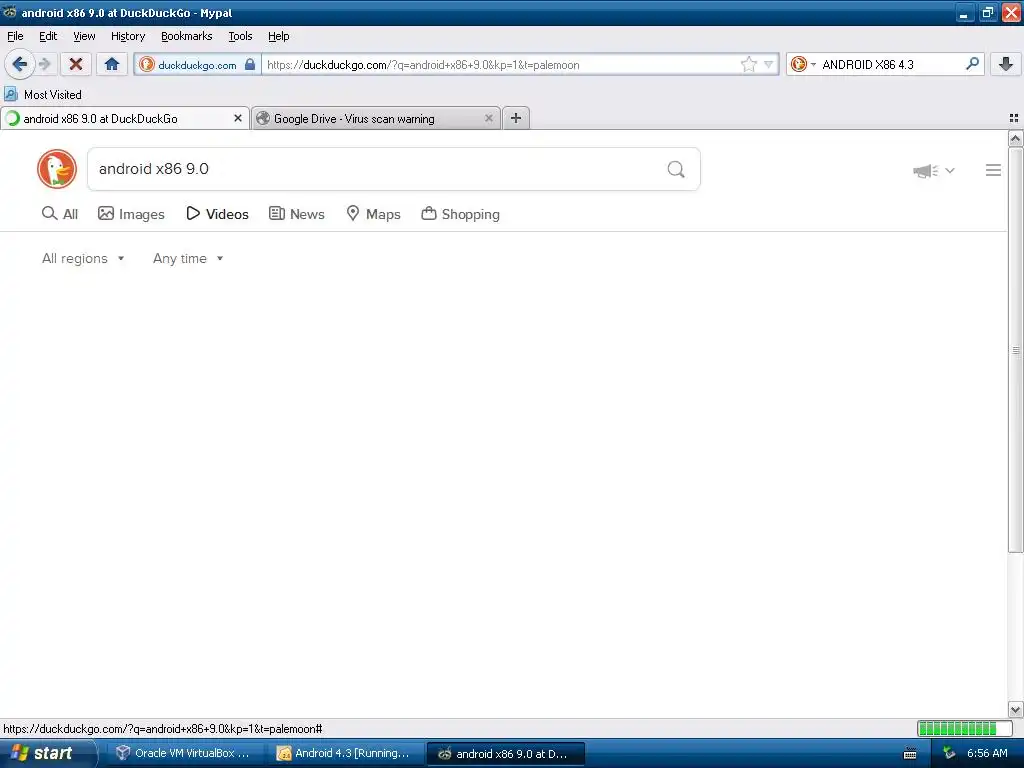Open the History menu
The height and width of the screenshot is (768, 1024).
[x=128, y=36]
